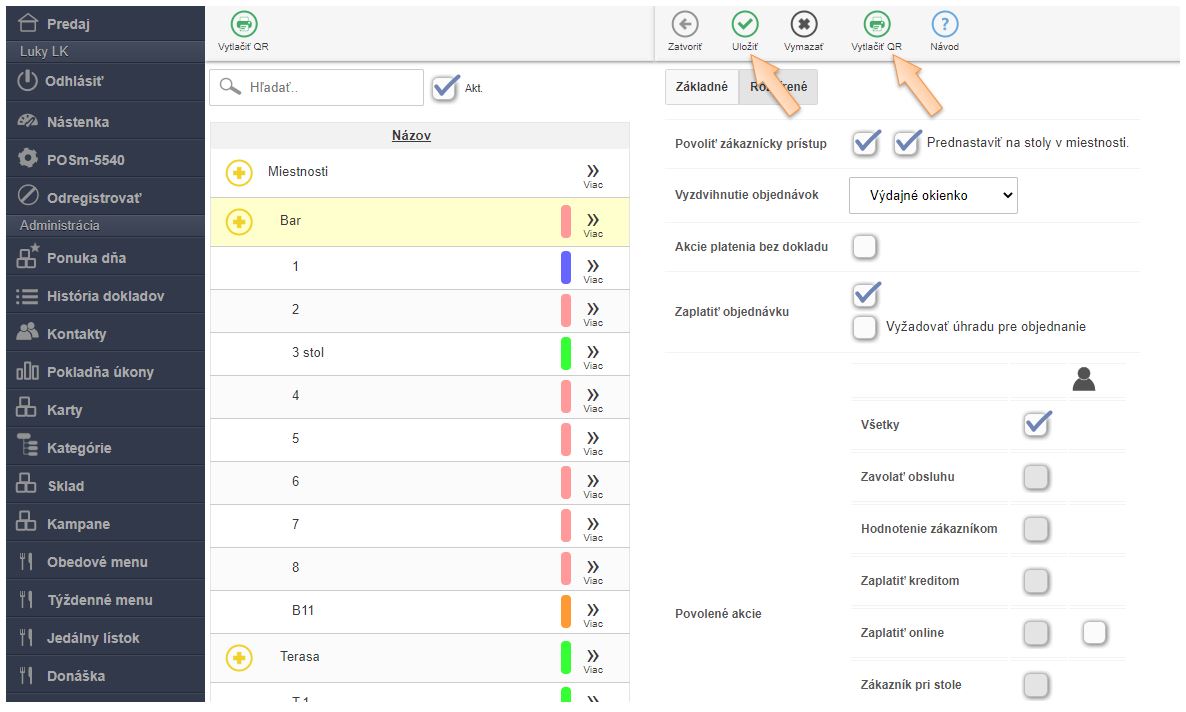Switch to the Základné tab

coord(701,87)
